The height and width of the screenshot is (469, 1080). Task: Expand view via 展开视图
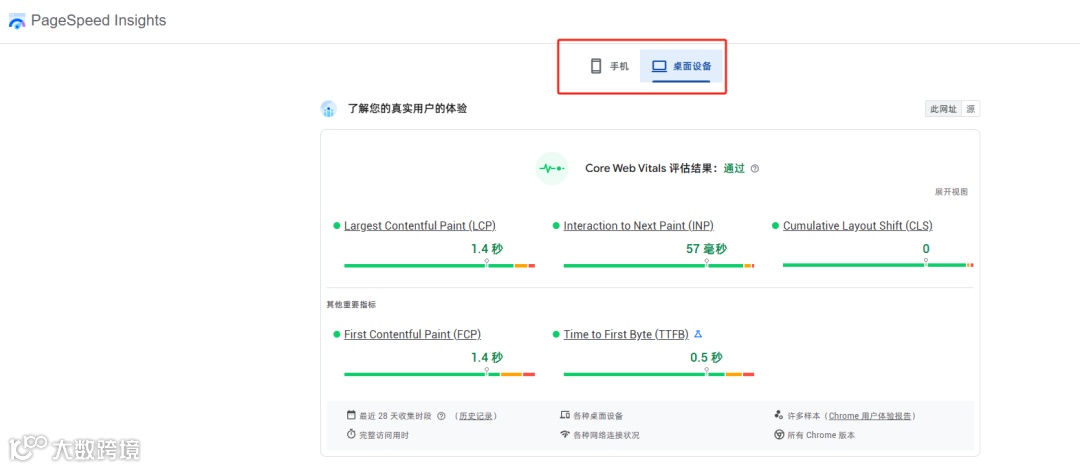click(x=951, y=192)
